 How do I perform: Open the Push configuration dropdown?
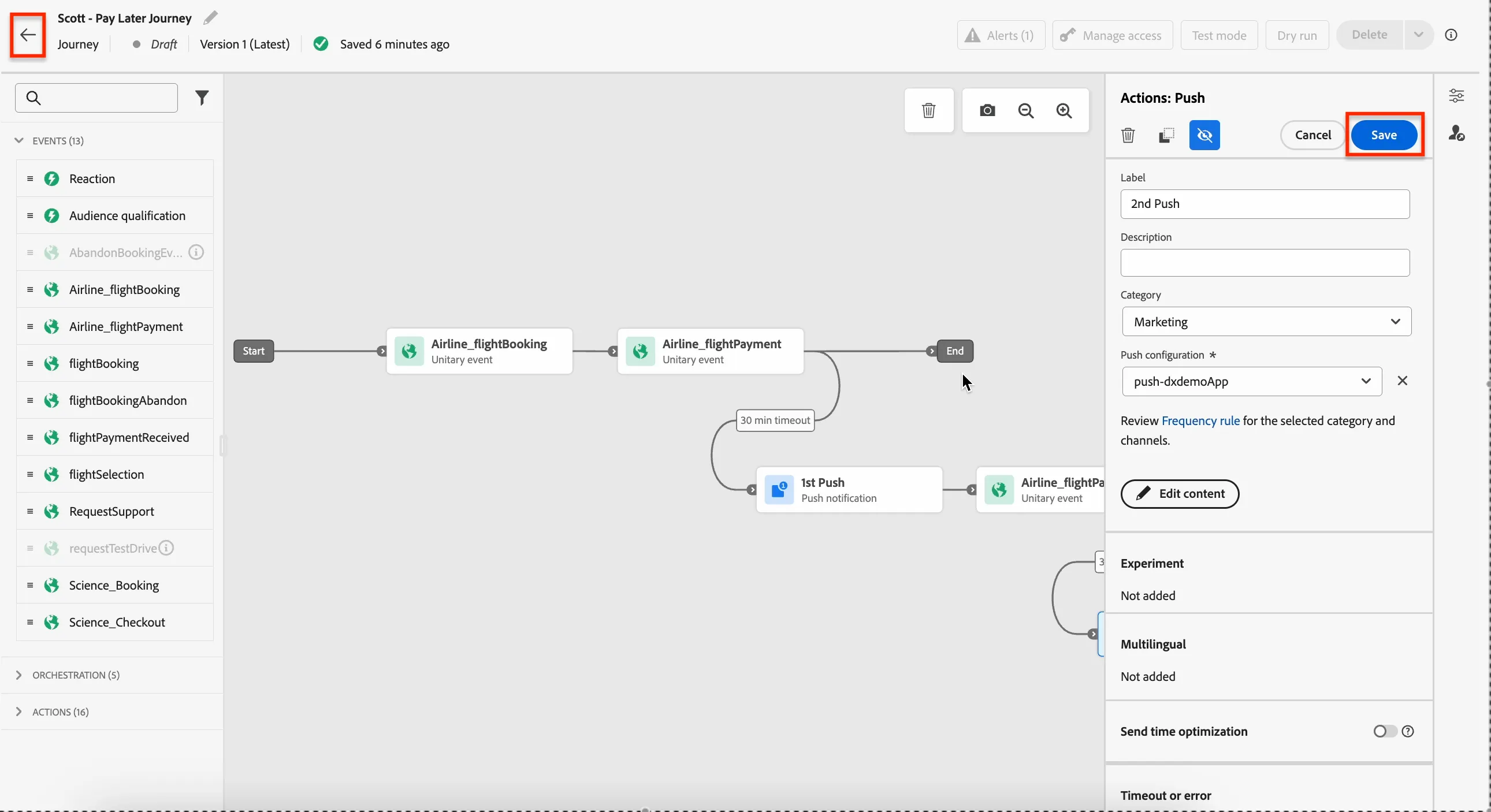click(1252, 381)
